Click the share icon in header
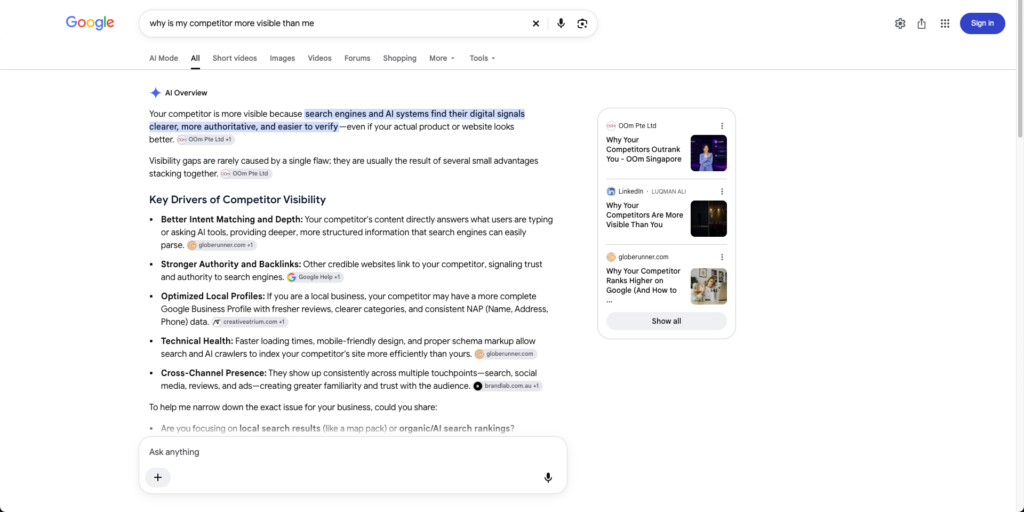The height and width of the screenshot is (512, 1024). (x=921, y=24)
